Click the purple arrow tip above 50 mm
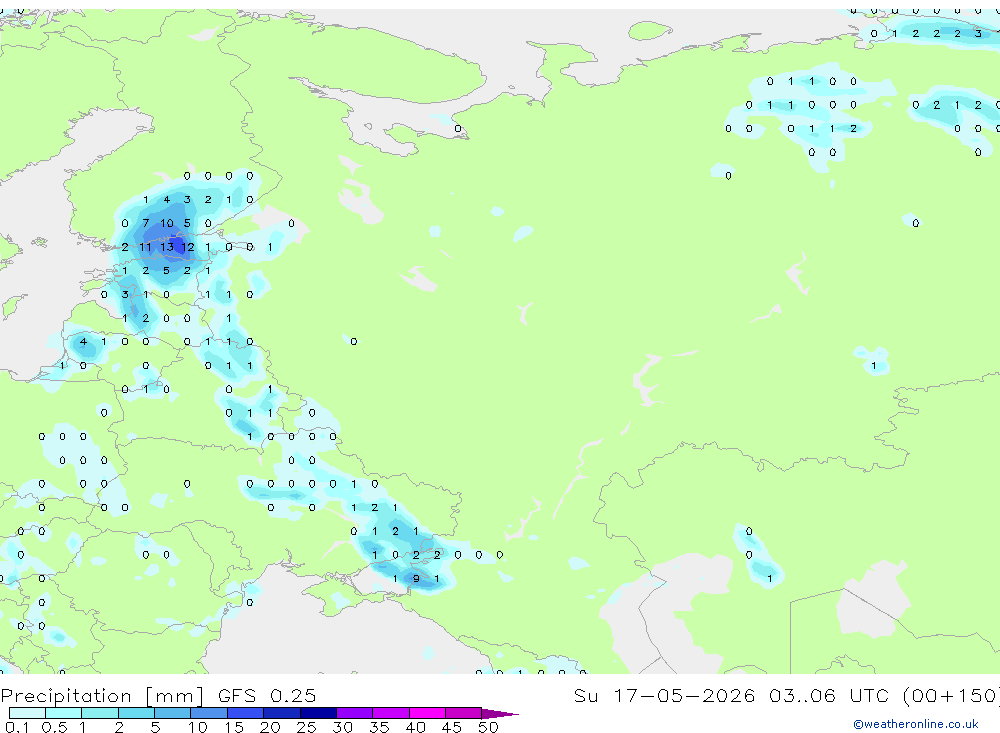Image resolution: width=1000 pixels, height=733 pixels. click(500, 713)
